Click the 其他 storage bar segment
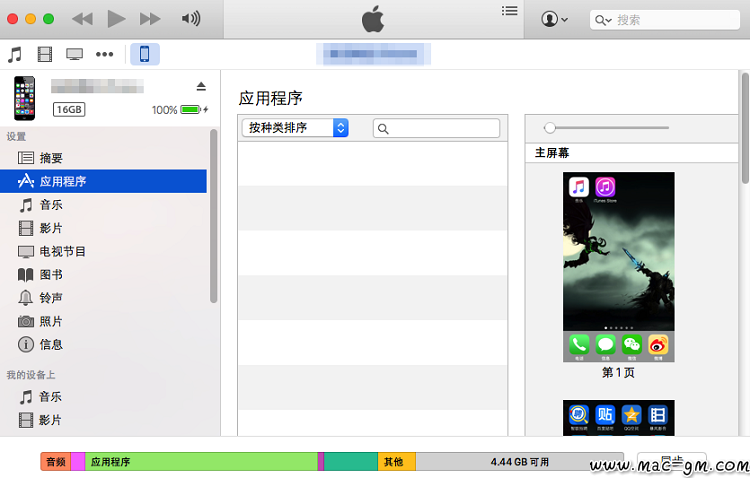Viewport: 750px width, 478px height. click(x=397, y=462)
